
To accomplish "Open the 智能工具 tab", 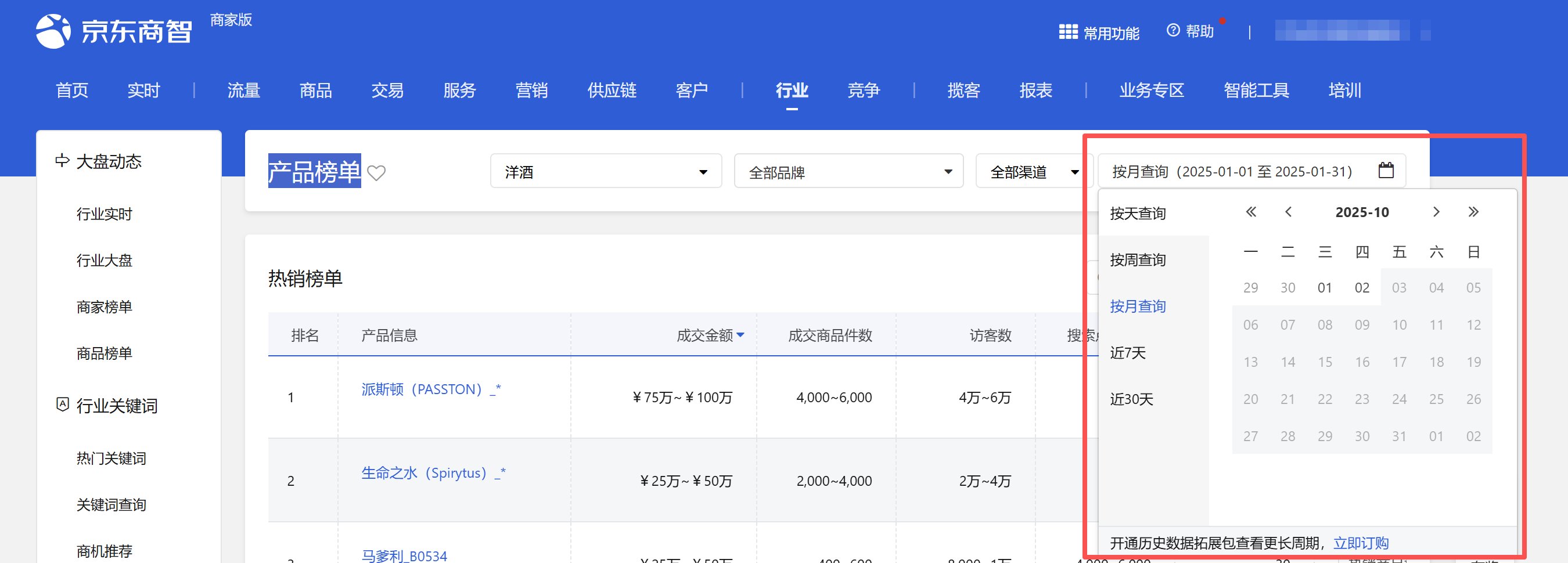I will pyautogui.click(x=1256, y=91).
